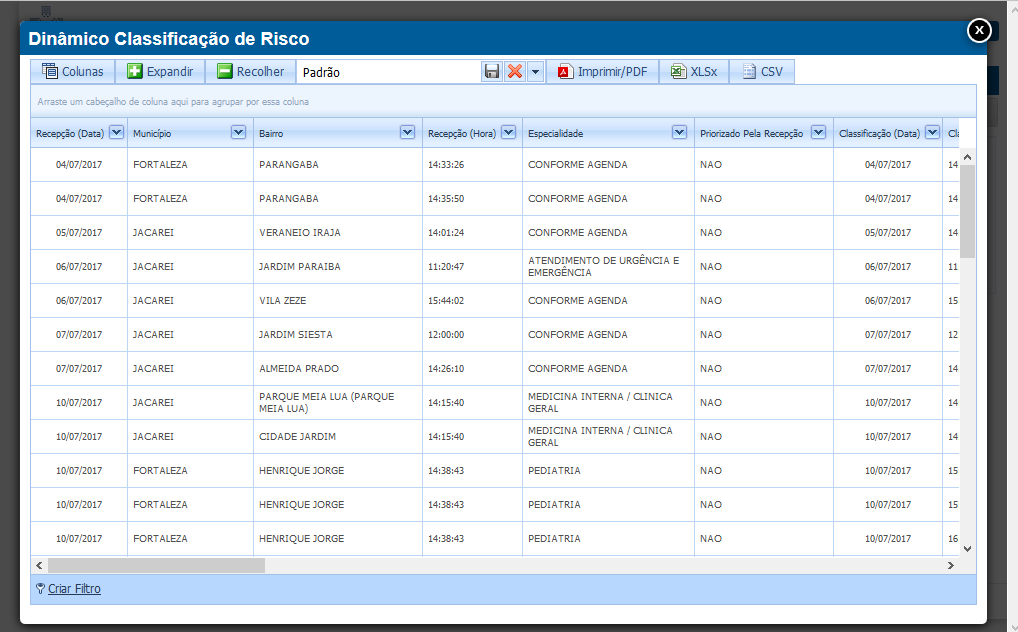Click the 05/07/2017 Recepção date cell
The width and height of the screenshot is (1018, 632).
pos(79,233)
